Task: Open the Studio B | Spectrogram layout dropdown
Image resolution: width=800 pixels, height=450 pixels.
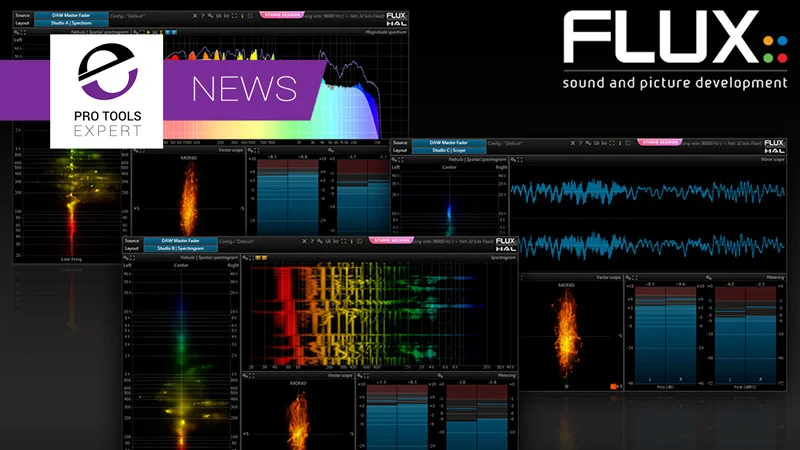Action: coord(181,248)
